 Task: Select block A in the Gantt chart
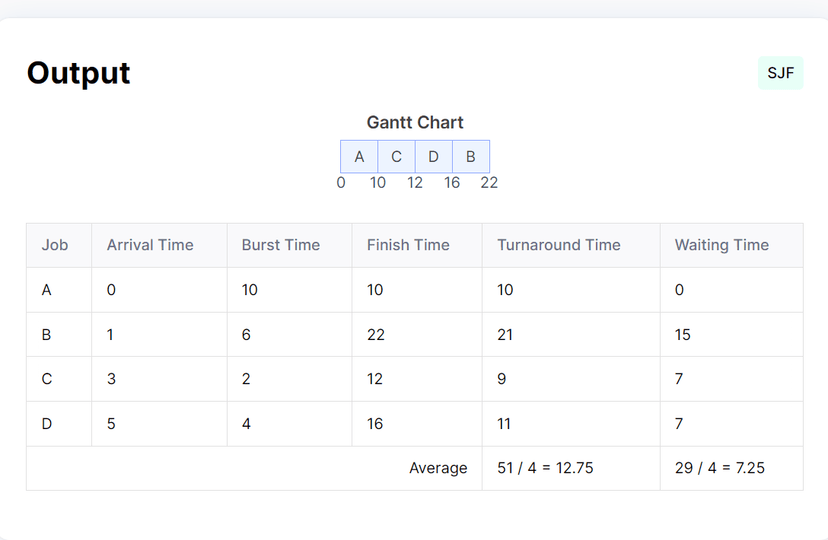click(359, 157)
